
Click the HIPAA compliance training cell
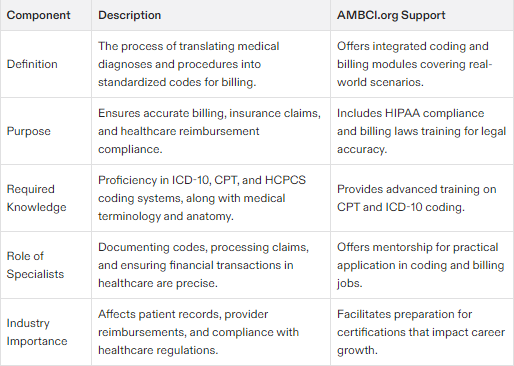[421, 131]
